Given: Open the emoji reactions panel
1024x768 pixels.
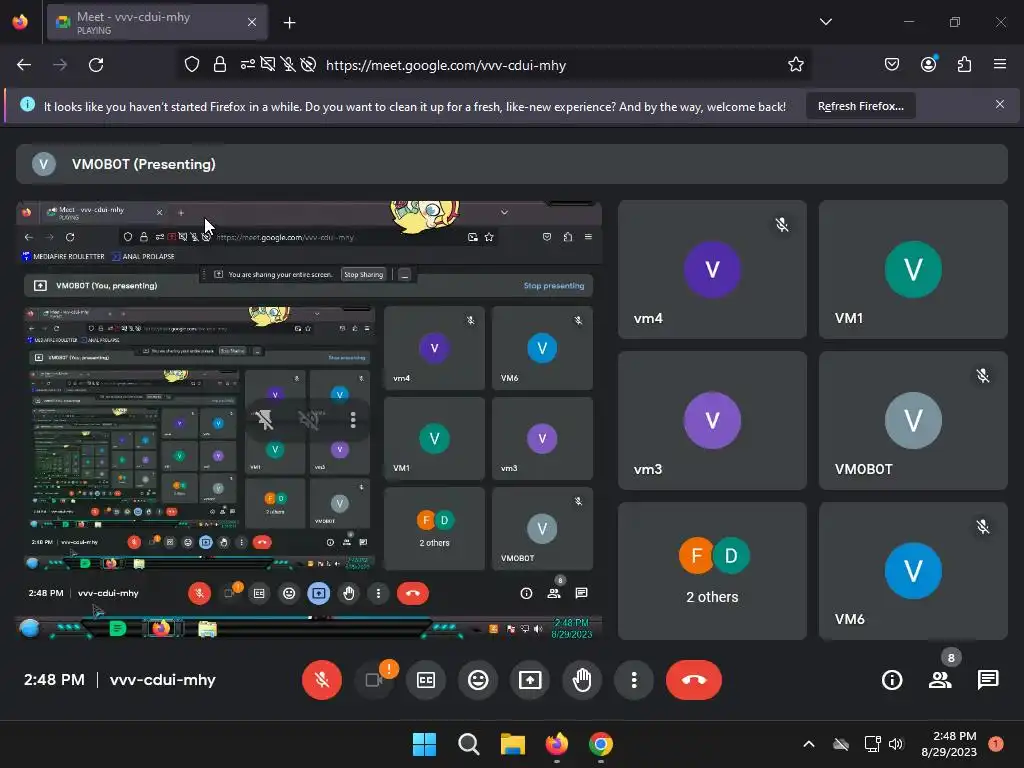Looking at the screenshot, I should pyautogui.click(x=478, y=680).
